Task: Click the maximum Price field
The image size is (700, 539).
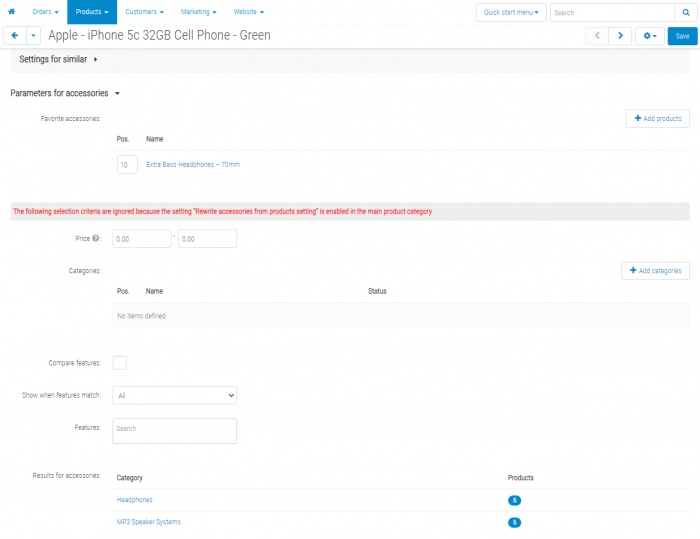Action: pos(207,238)
